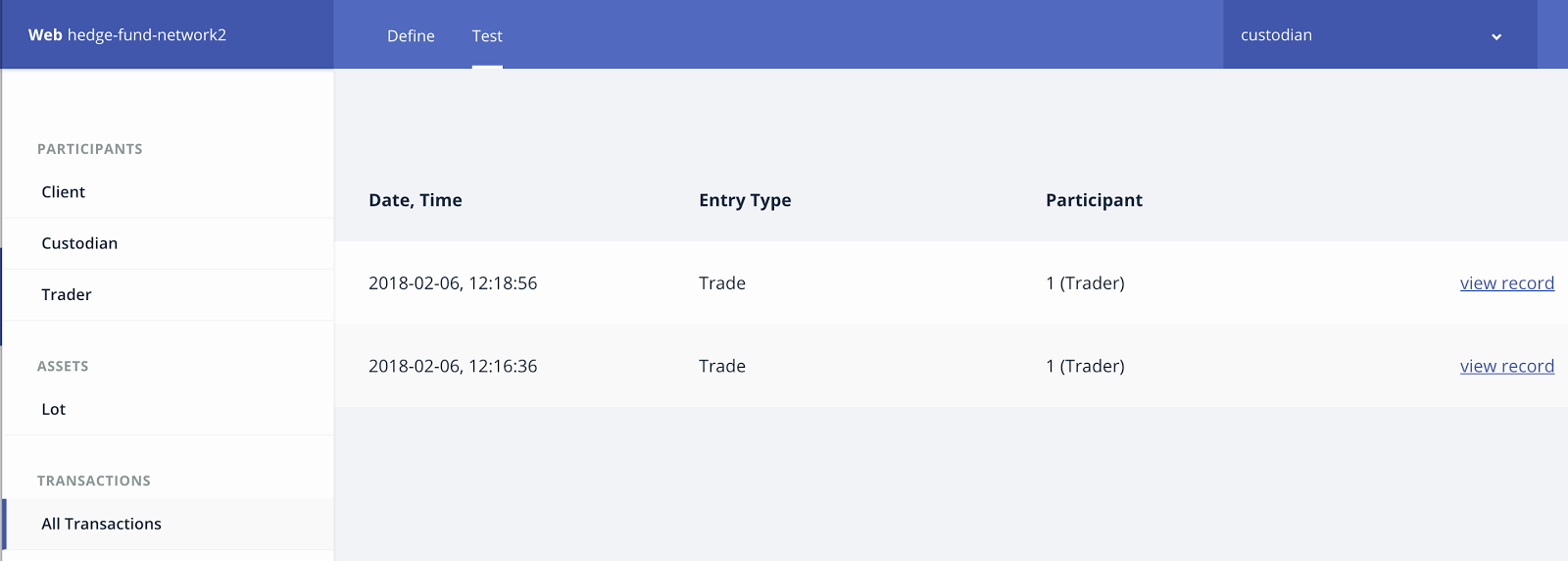Select the 2018-02-06, 12:16:36 timestamp

click(453, 366)
